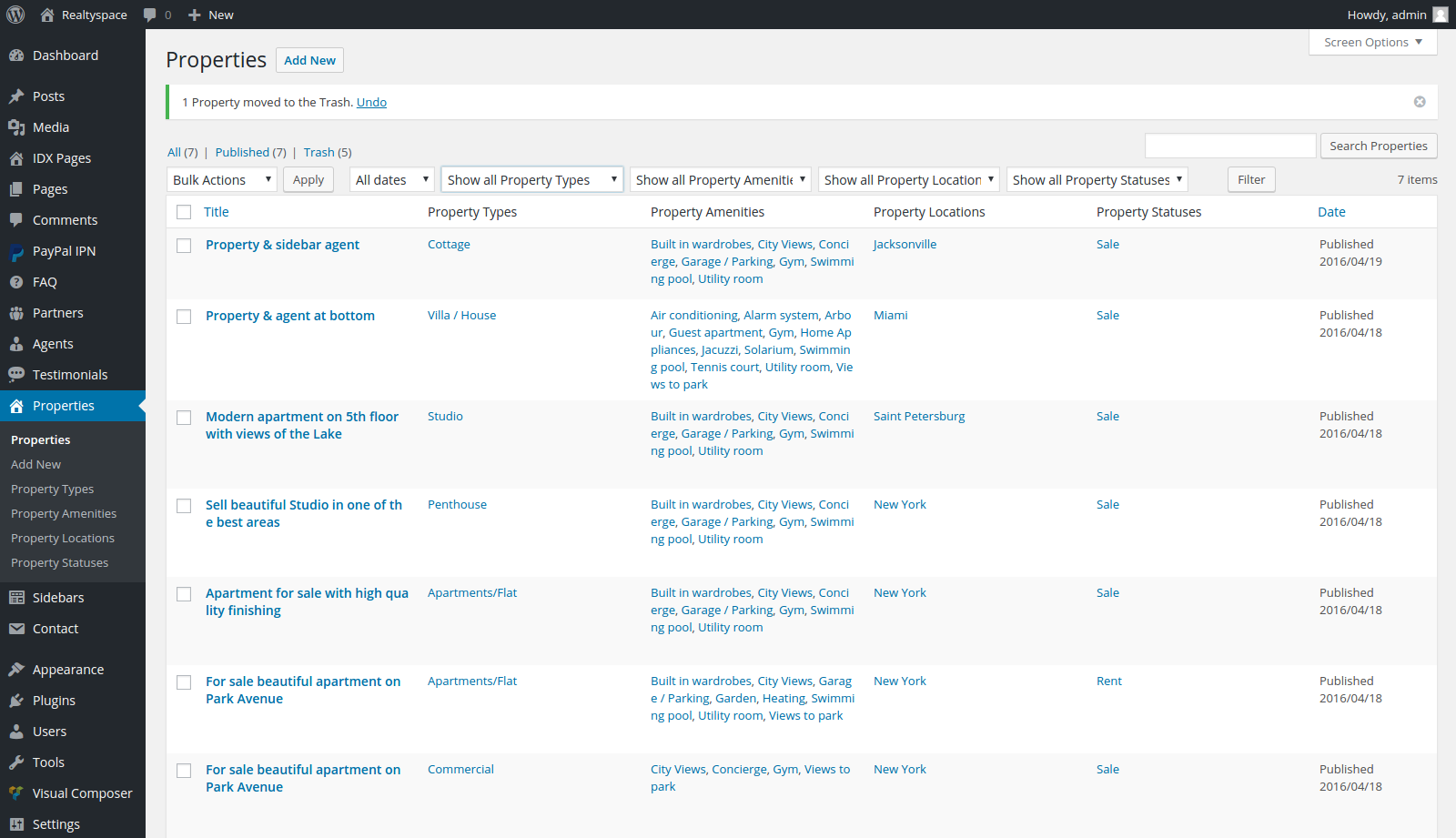This screenshot has height=838, width=1456.
Task: Switch to the Trash view
Action: (318, 153)
